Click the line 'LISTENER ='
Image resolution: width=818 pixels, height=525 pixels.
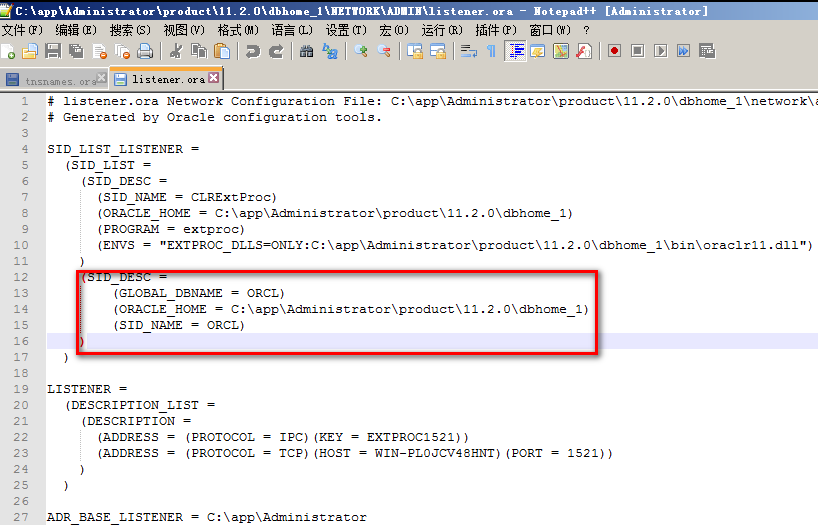click(87, 389)
